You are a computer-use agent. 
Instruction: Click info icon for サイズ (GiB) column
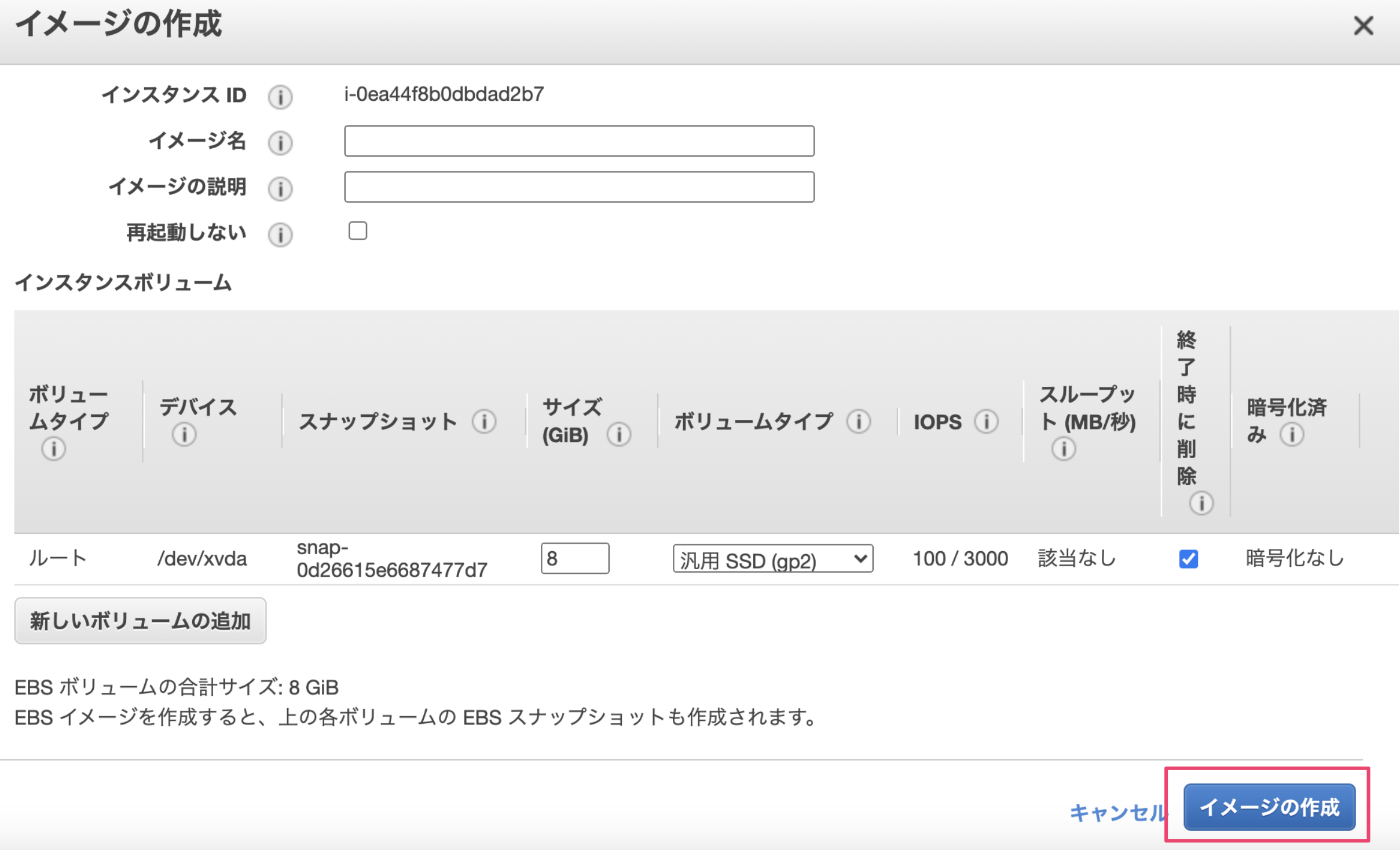click(x=619, y=434)
